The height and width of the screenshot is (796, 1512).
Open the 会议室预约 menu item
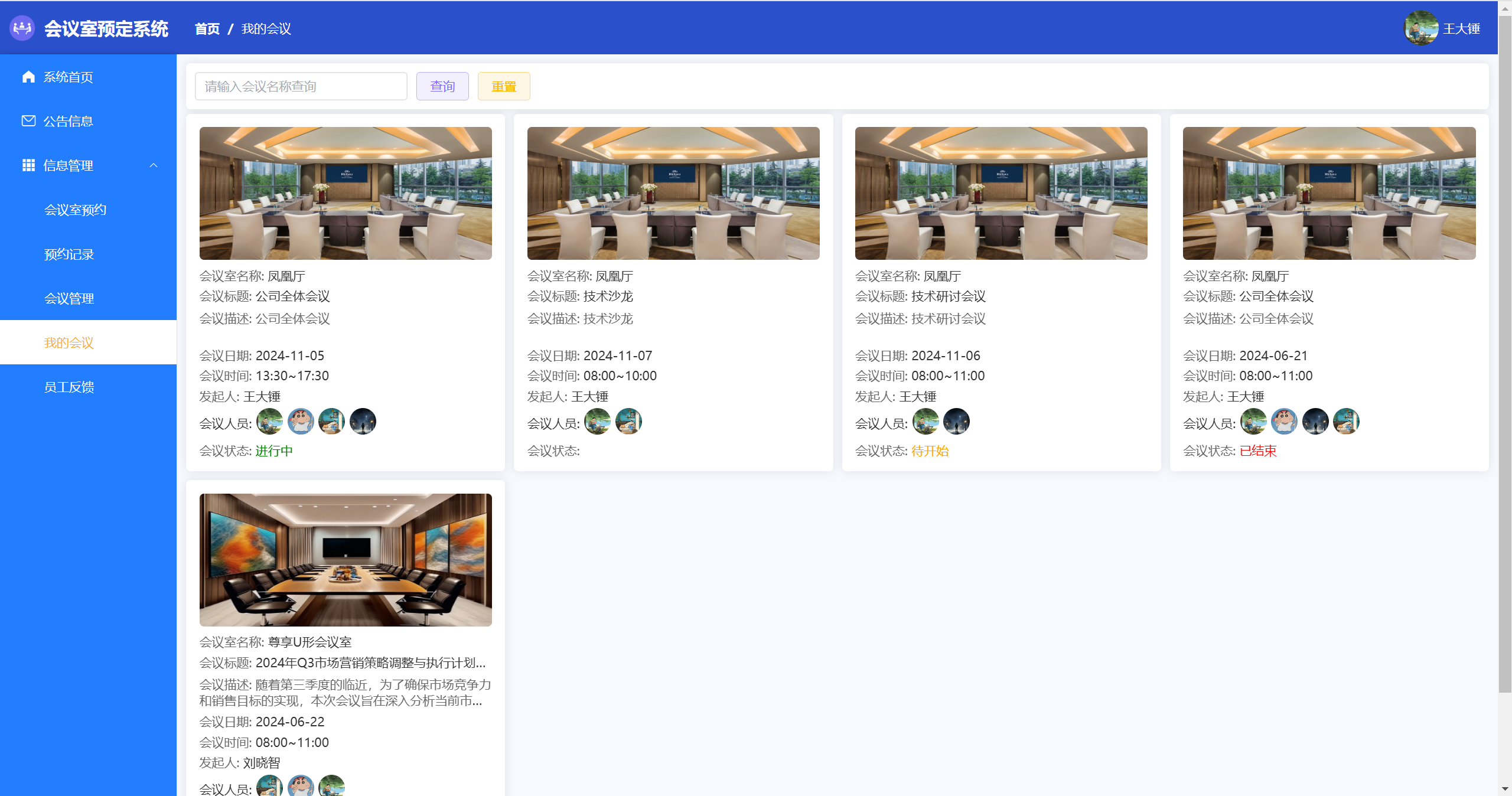click(75, 210)
